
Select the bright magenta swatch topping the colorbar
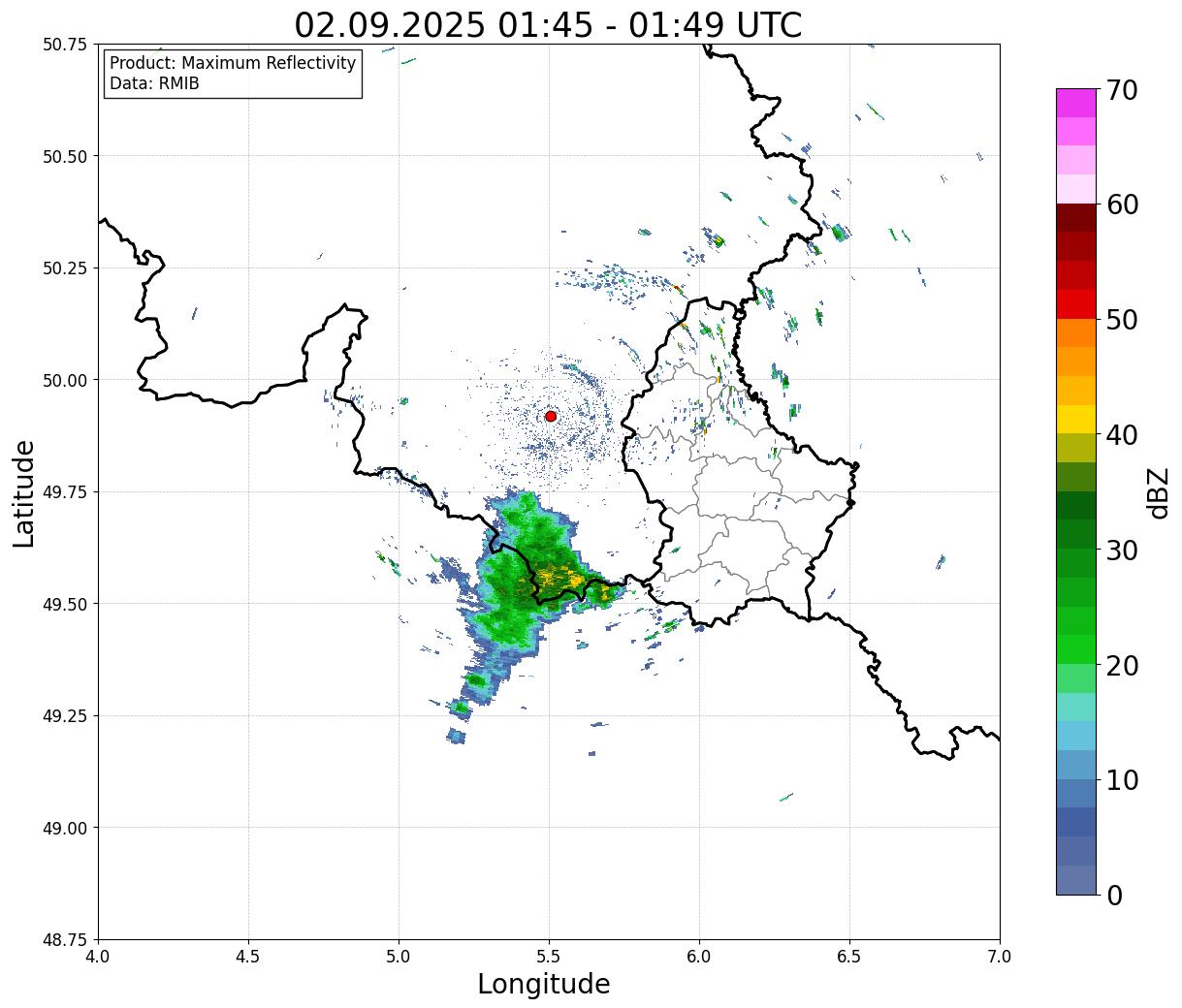click(1076, 103)
